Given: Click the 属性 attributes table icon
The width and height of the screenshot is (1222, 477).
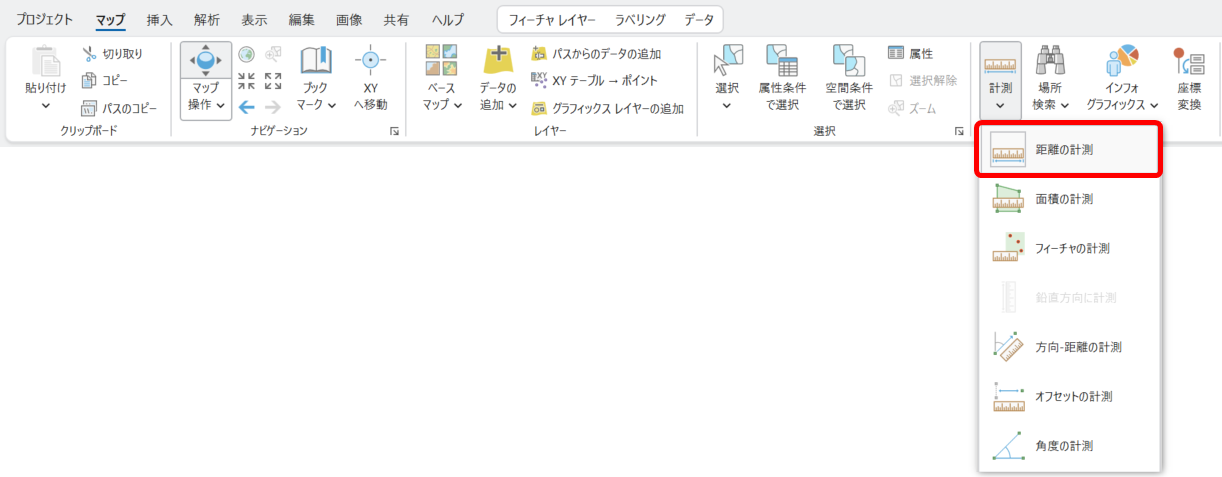Looking at the screenshot, I should tap(896, 54).
